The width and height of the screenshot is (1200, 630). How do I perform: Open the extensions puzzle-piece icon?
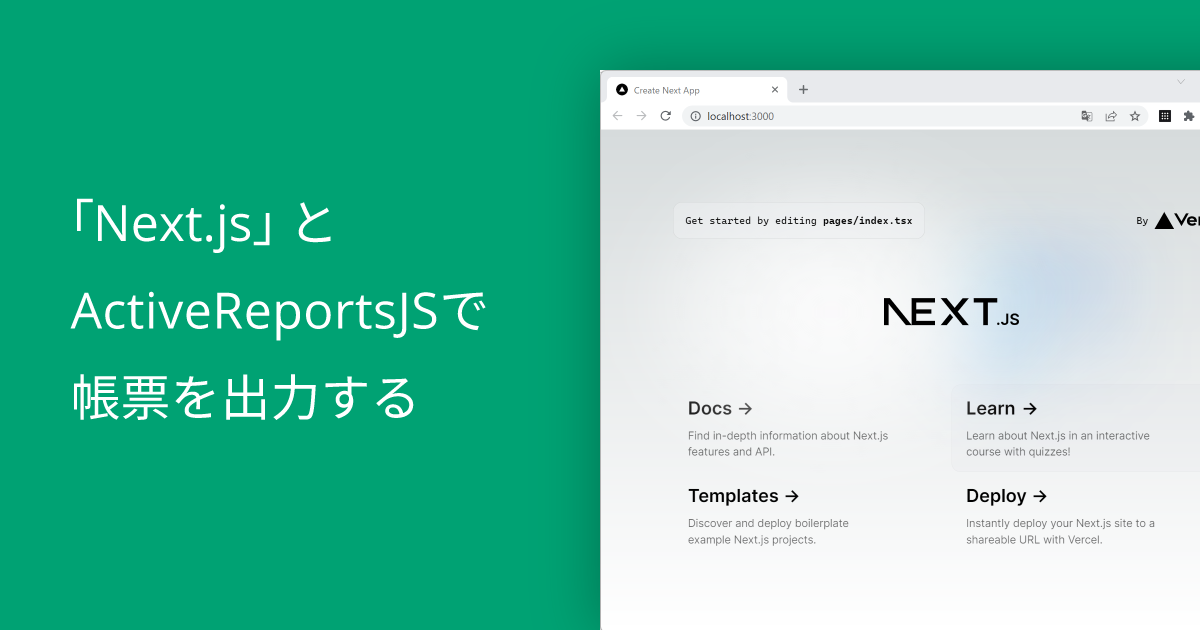coord(1189,116)
